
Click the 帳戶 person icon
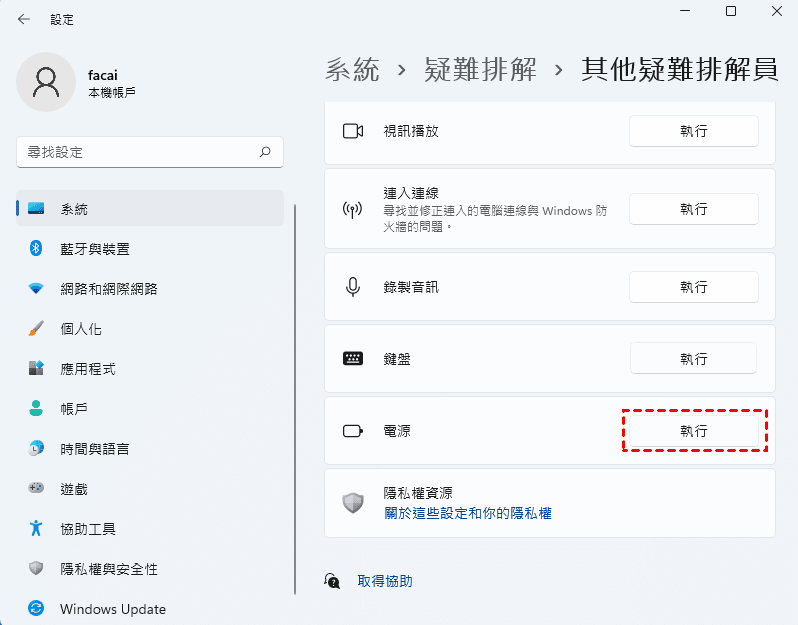coord(37,408)
